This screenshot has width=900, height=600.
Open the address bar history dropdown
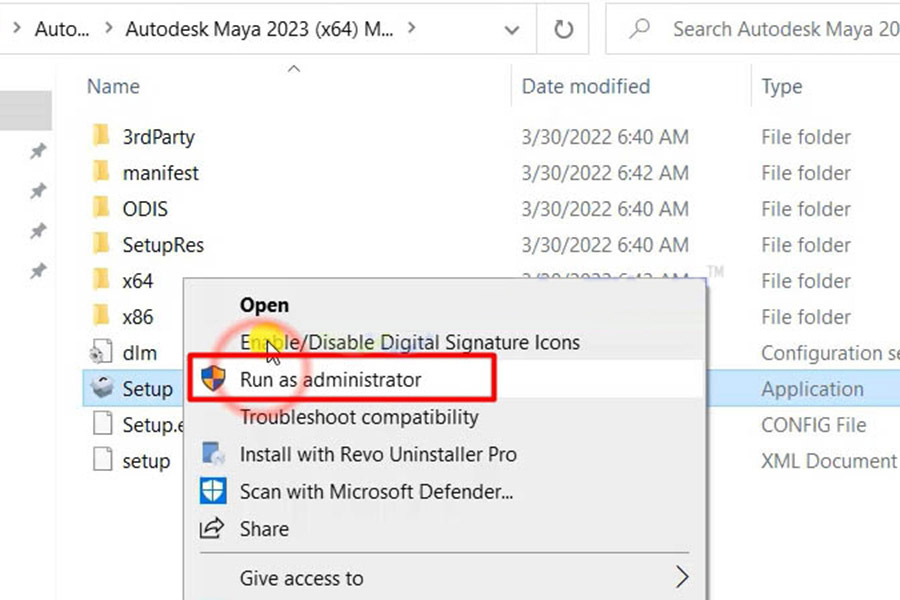coord(511,30)
